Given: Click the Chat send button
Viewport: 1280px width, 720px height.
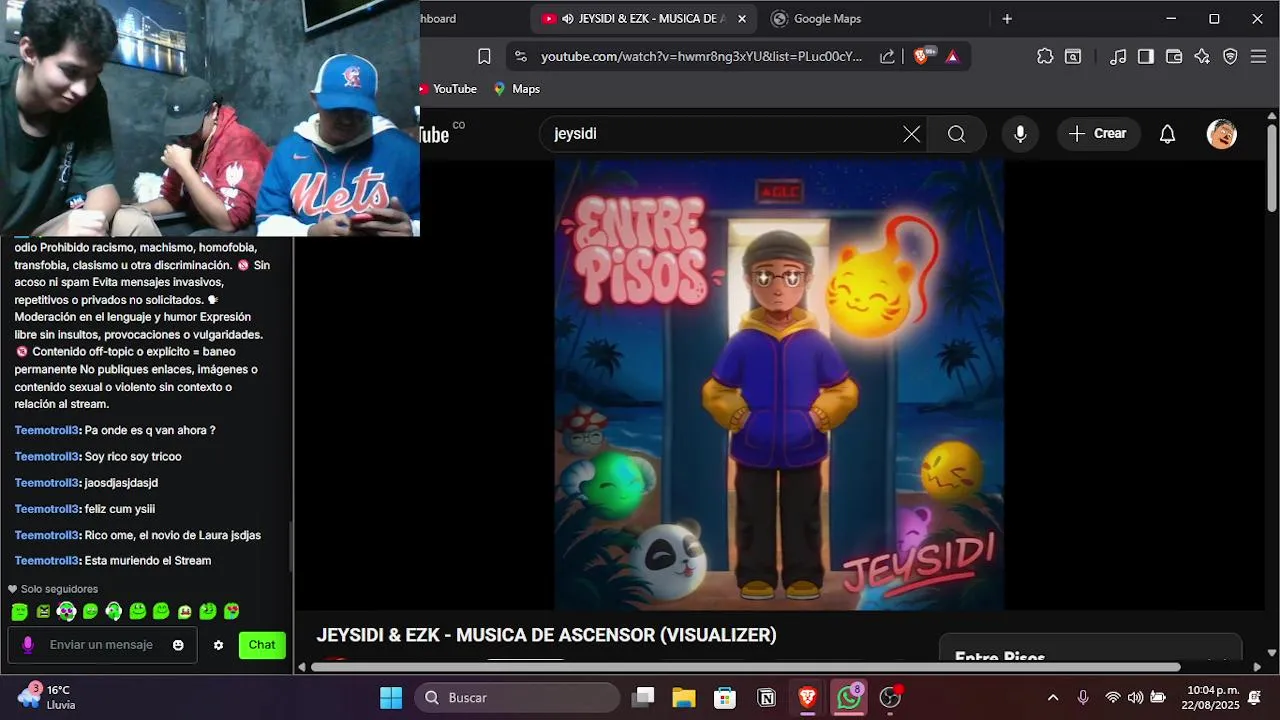Looking at the screenshot, I should tap(262, 645).
